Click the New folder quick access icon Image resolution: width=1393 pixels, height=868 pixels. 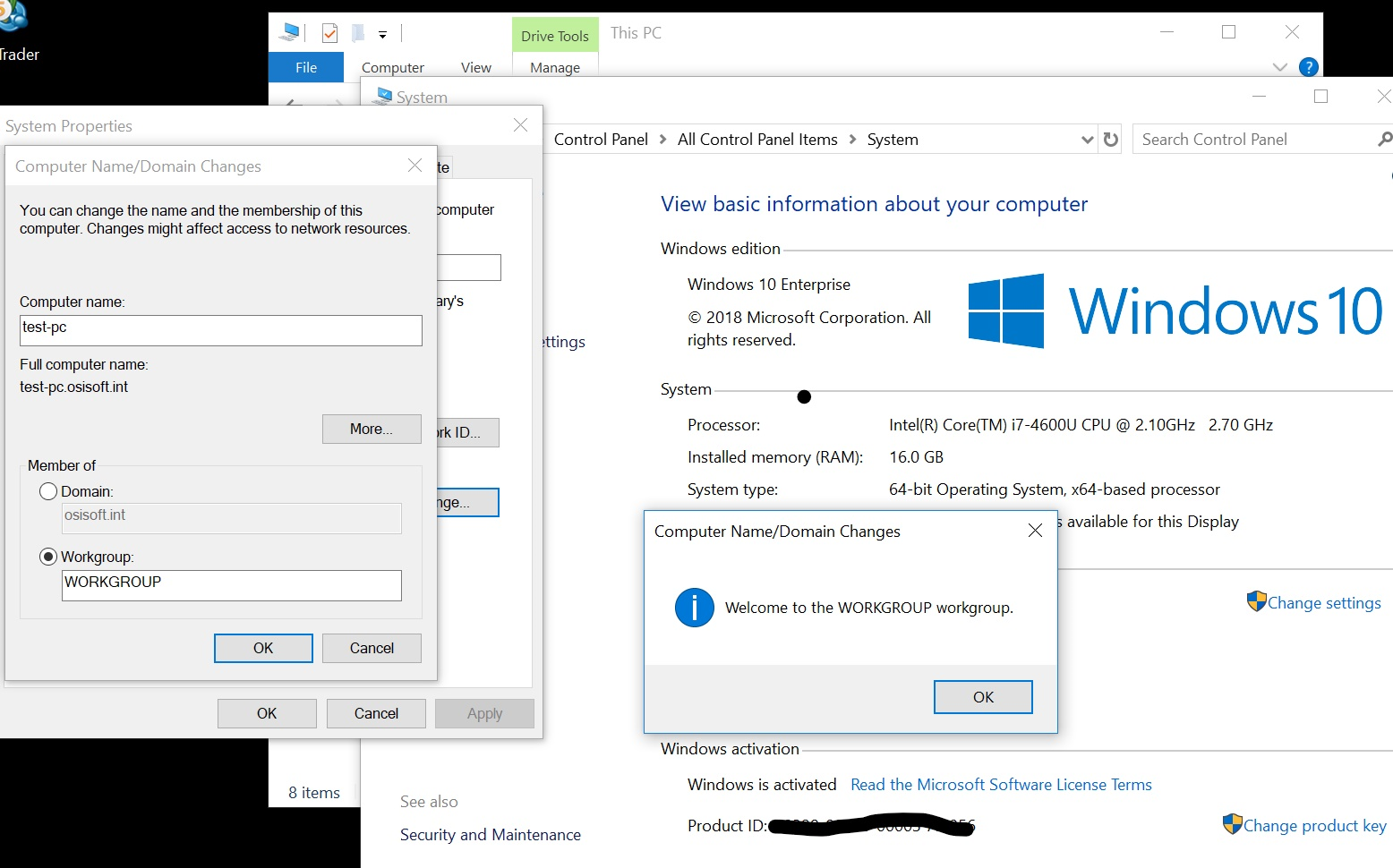pyautogui.click(x=358, y=34)
